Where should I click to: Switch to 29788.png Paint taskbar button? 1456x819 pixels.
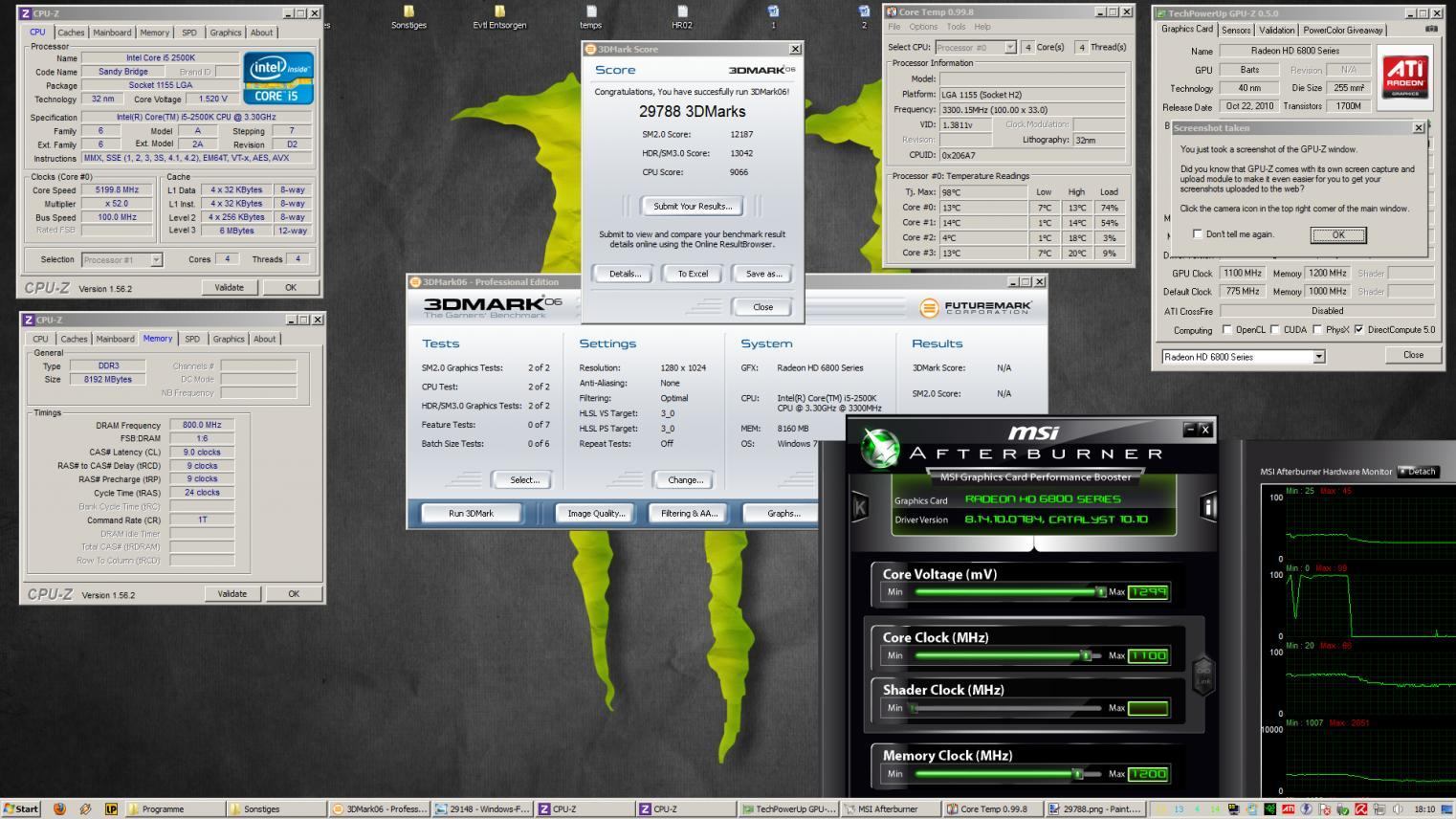click(1095, 808)
